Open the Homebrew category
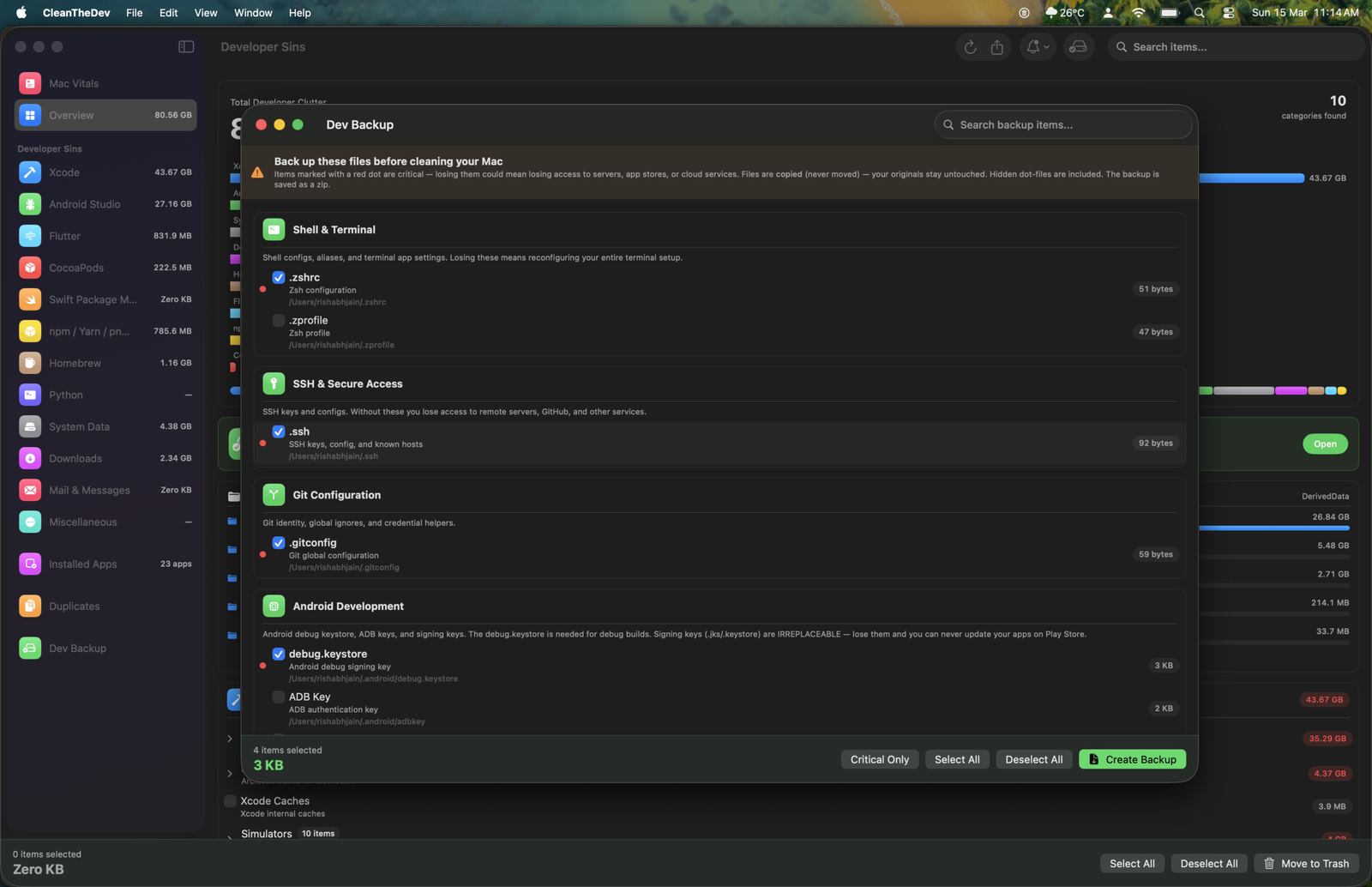The height and width of the screenshot is (887, 1372). [x=75, y=362]
